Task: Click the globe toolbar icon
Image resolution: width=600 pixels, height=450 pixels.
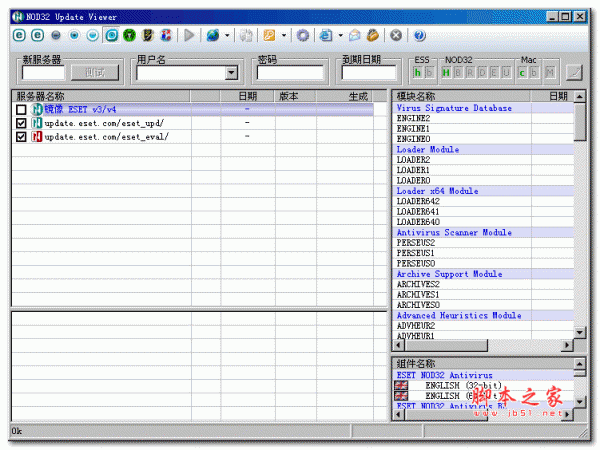Action: tap(213, 36)
